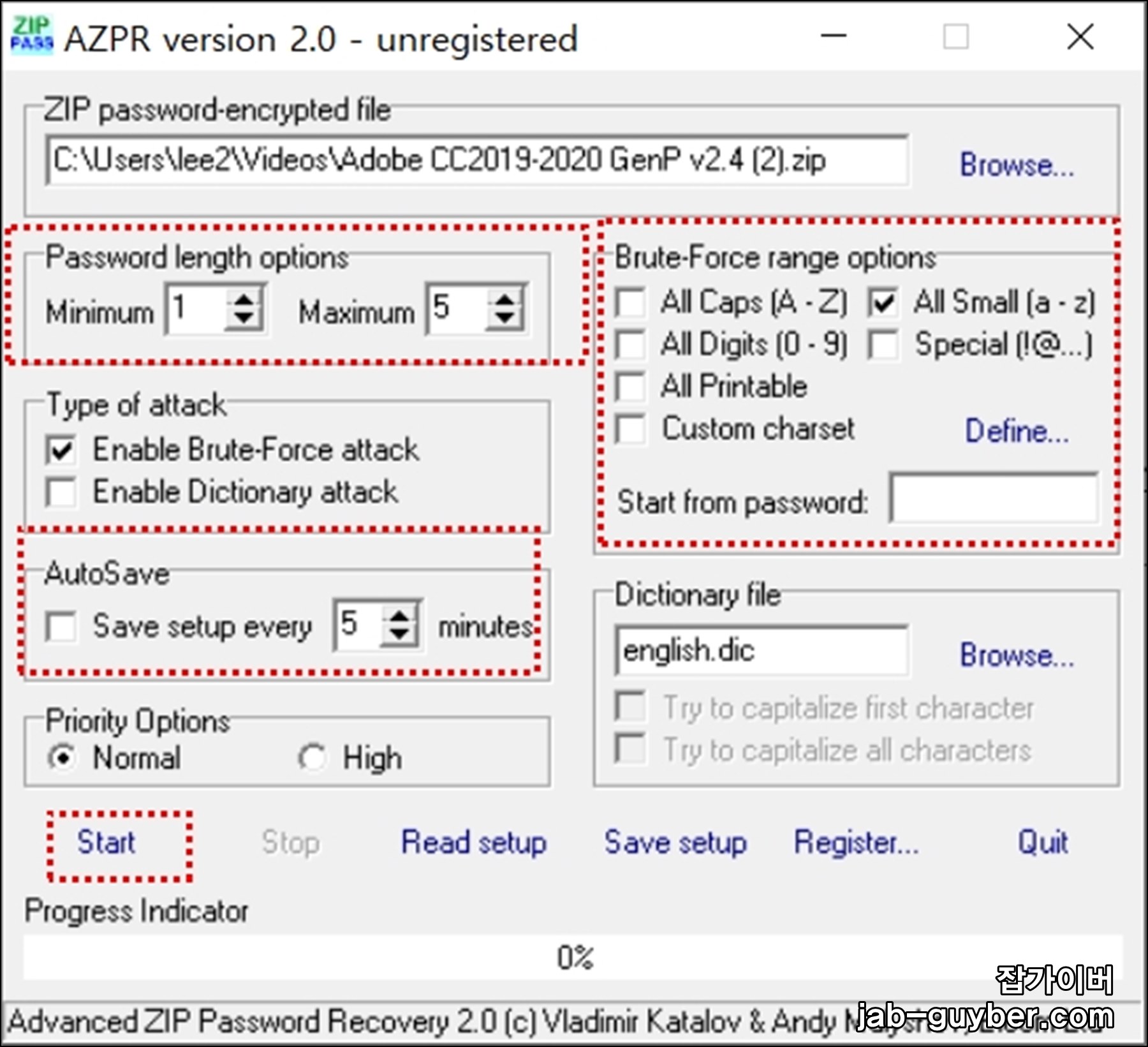
Task: Click the ZIP PASS app icon in title bar
Action: pos(31,36)
